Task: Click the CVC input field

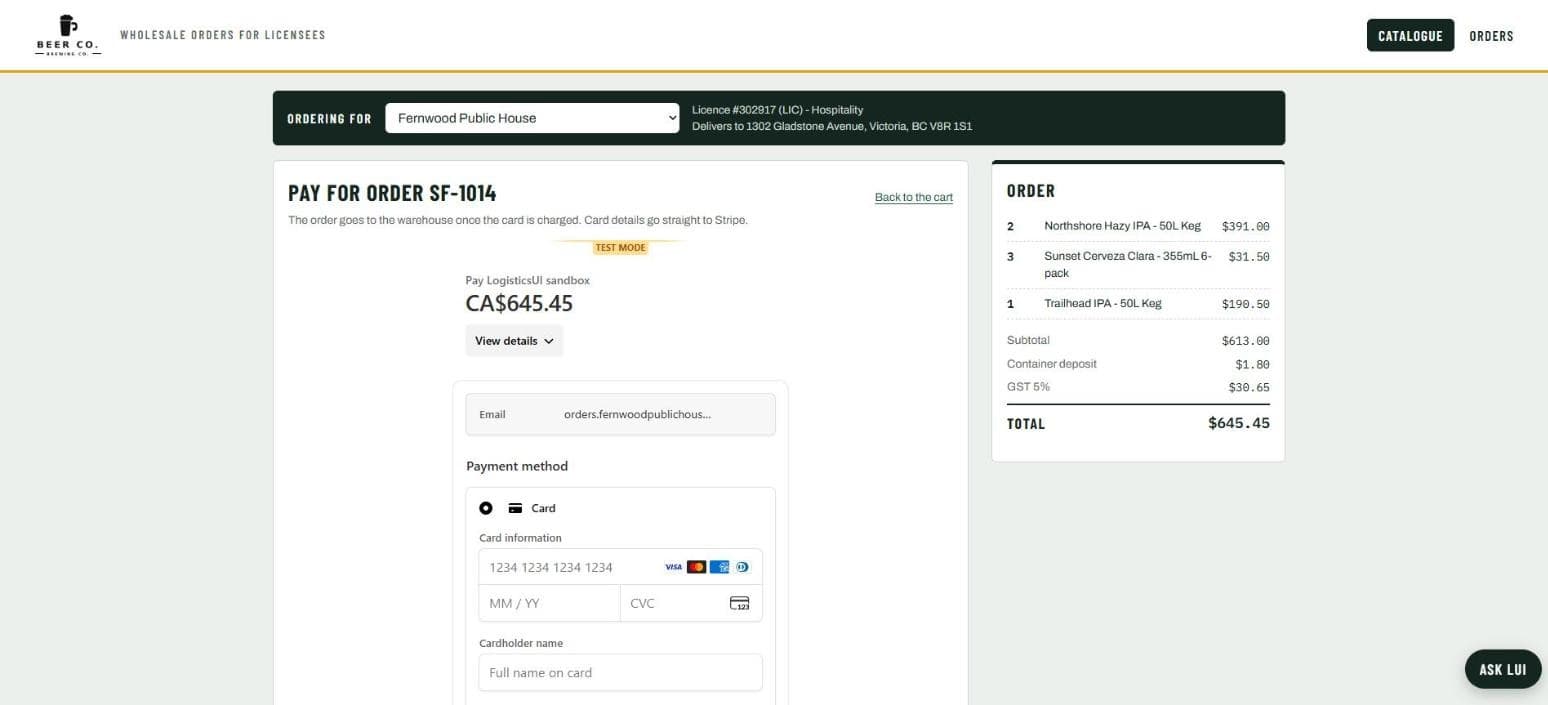Action: tap(691, 603)
